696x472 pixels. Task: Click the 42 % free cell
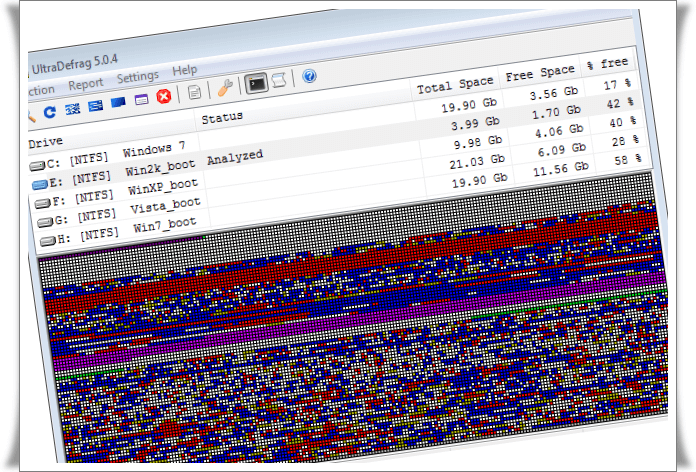(x=620, y=103)
